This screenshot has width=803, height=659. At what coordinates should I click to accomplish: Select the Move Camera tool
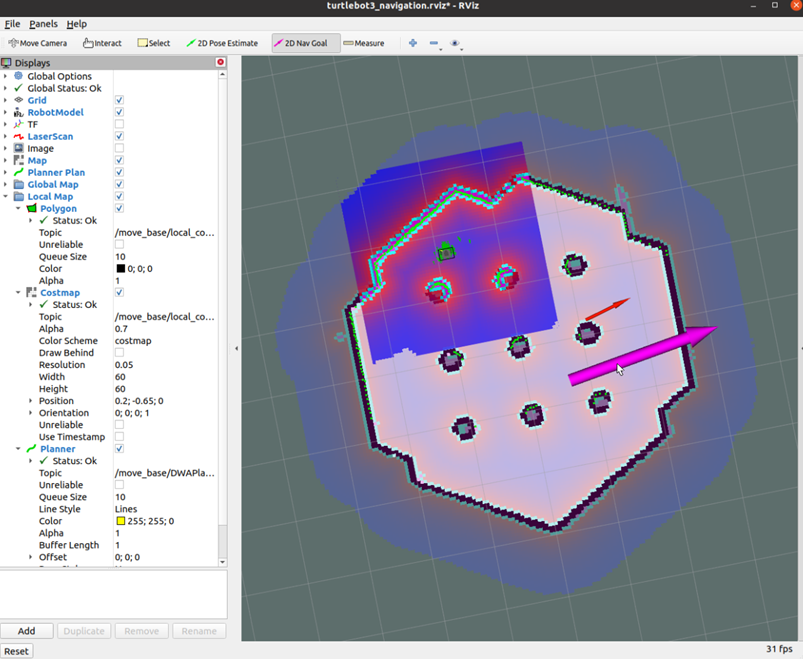[38, 43]
